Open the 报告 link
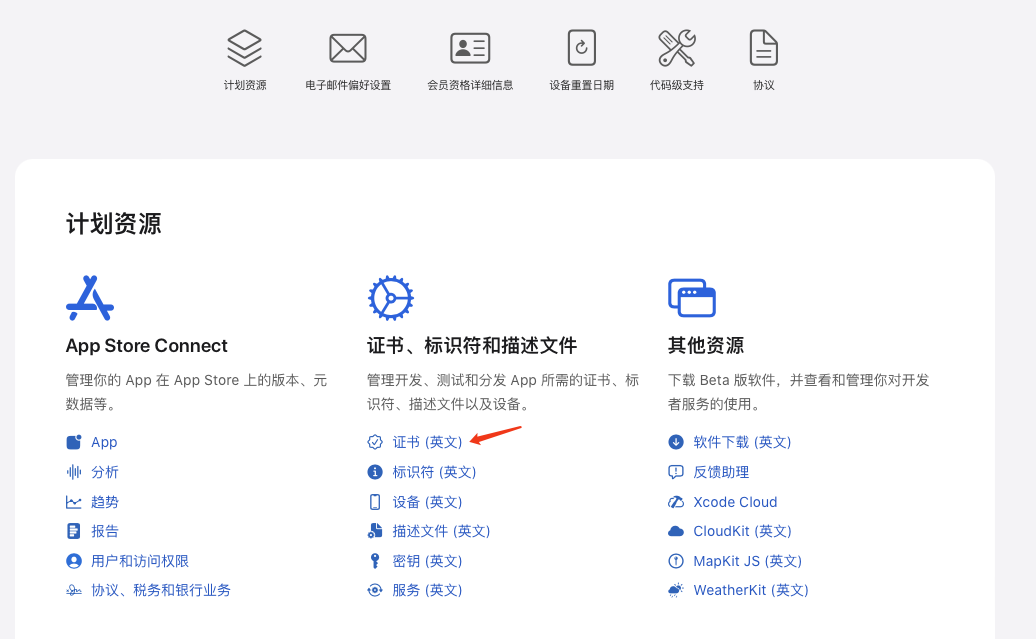Viewport: 1036px width, 639px height. pos(104,531)
